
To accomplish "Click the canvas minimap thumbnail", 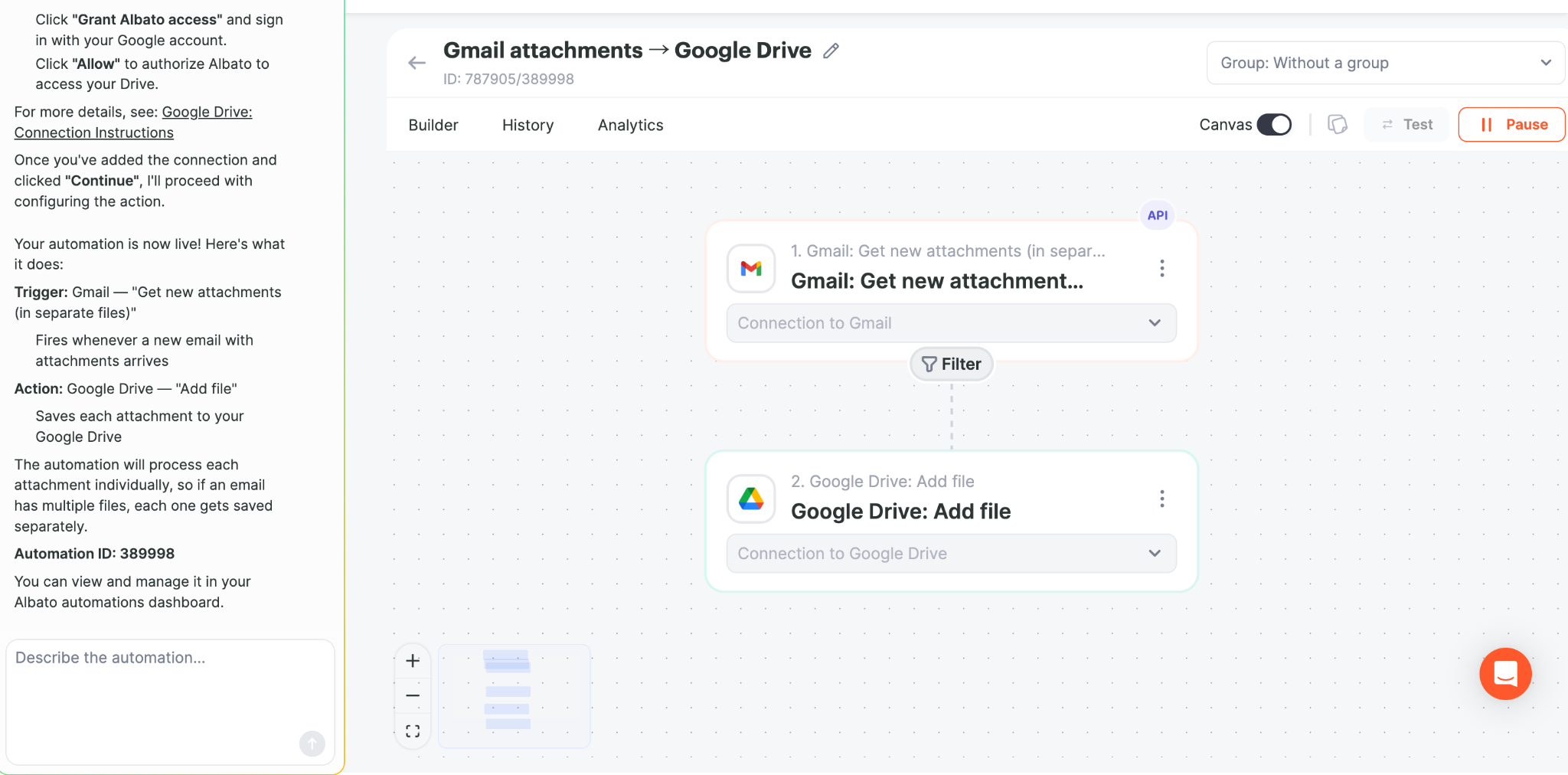I will pyautogui.click(x=514, y=695).
